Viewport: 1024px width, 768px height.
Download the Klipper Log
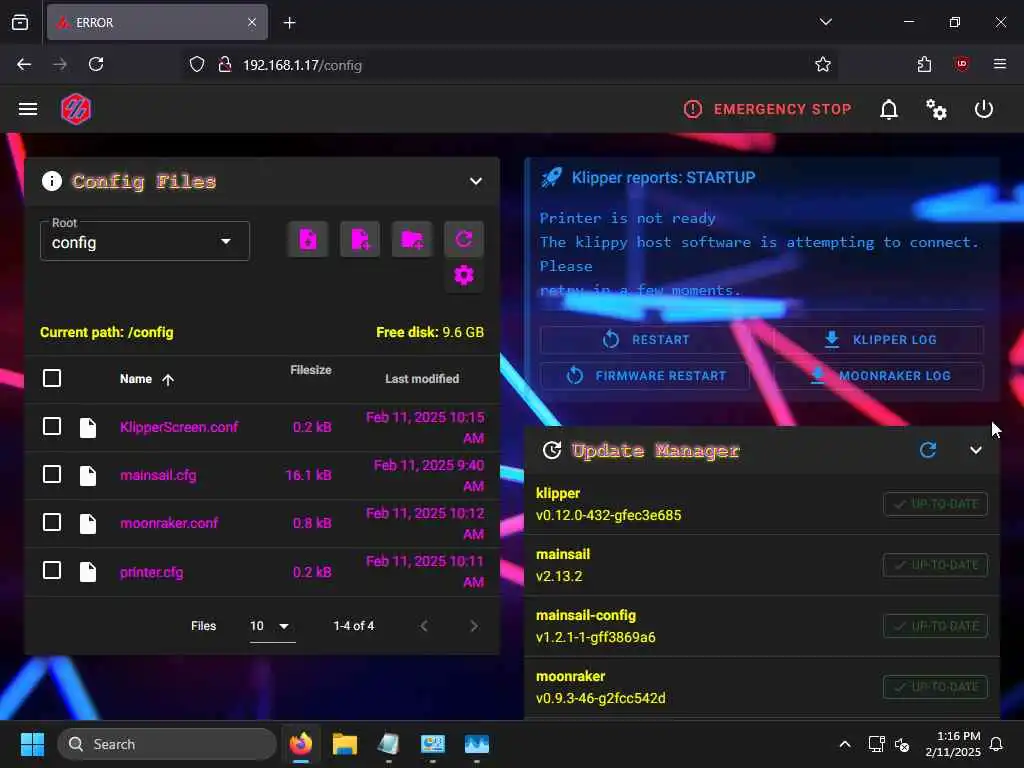coord(879,340)
